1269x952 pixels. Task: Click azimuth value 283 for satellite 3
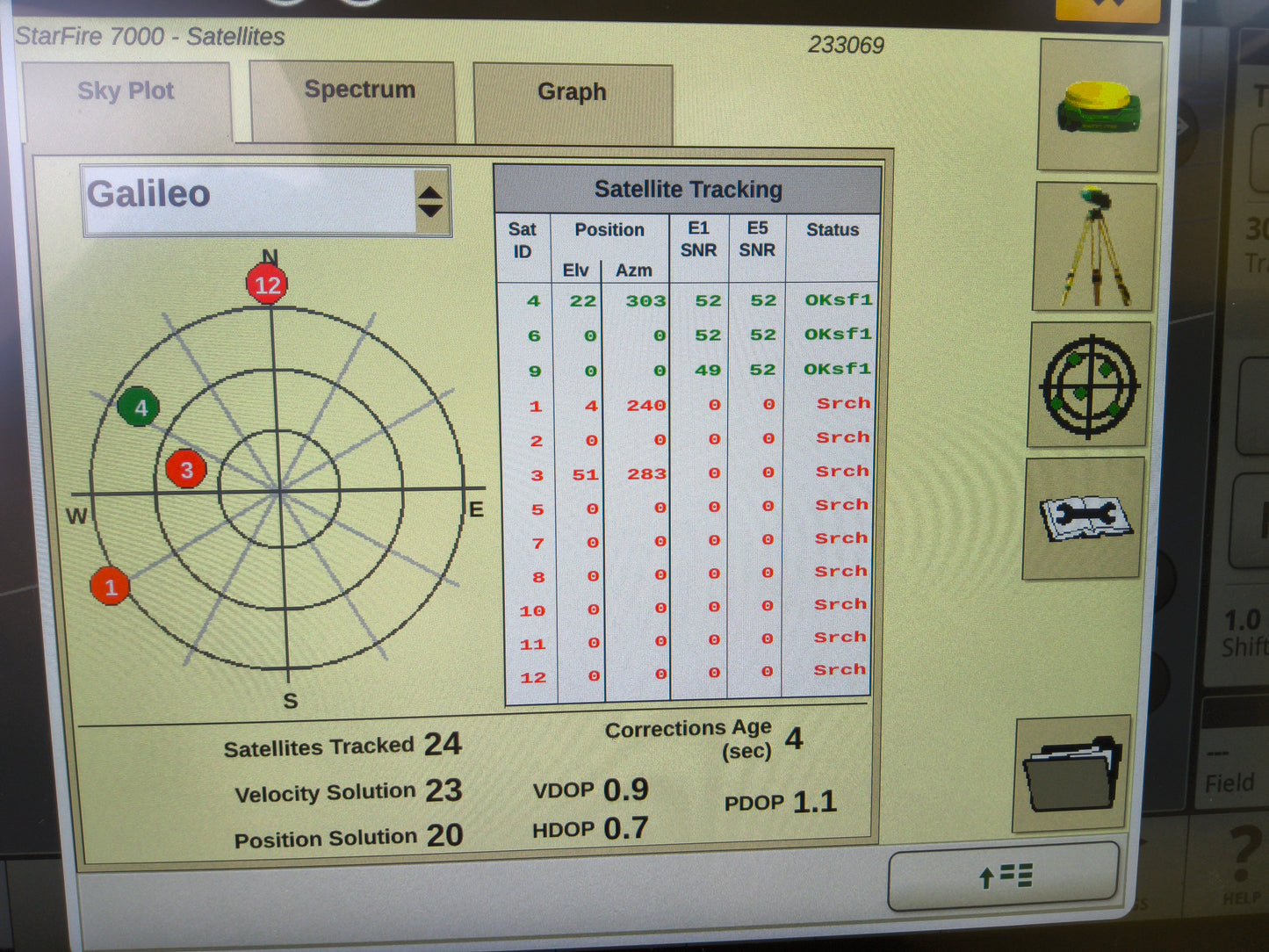[x=647, y=474]
